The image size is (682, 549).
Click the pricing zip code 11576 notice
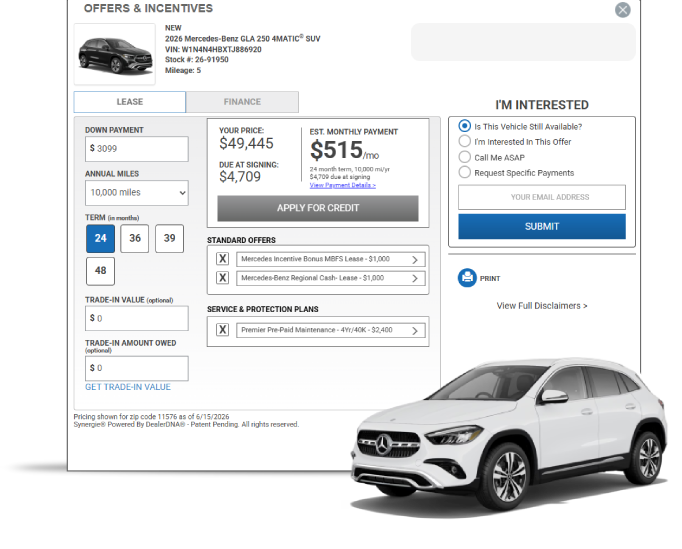pos(151,416)
